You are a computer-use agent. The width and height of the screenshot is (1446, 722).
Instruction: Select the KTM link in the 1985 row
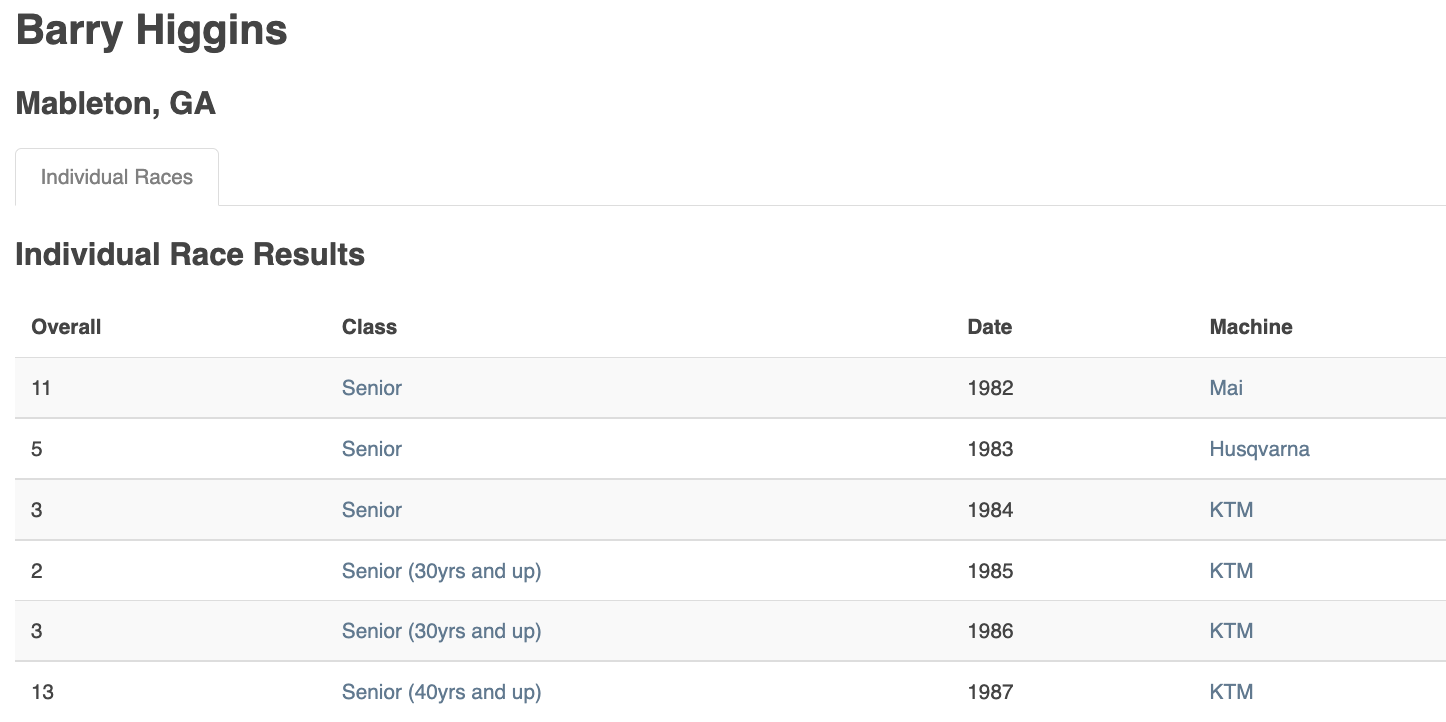(x=1231, y=571)
